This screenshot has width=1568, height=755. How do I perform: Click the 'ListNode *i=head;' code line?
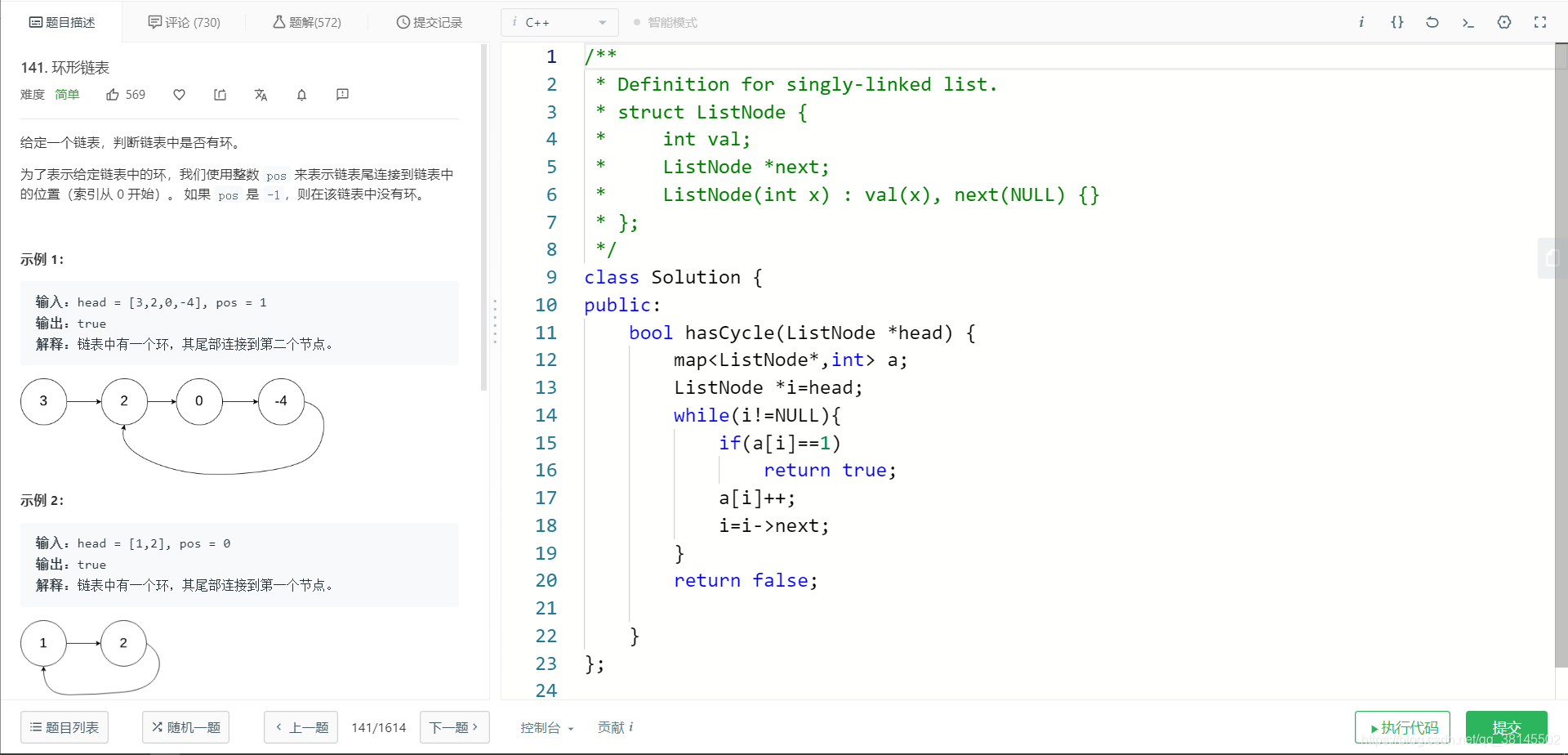[768, 388]
